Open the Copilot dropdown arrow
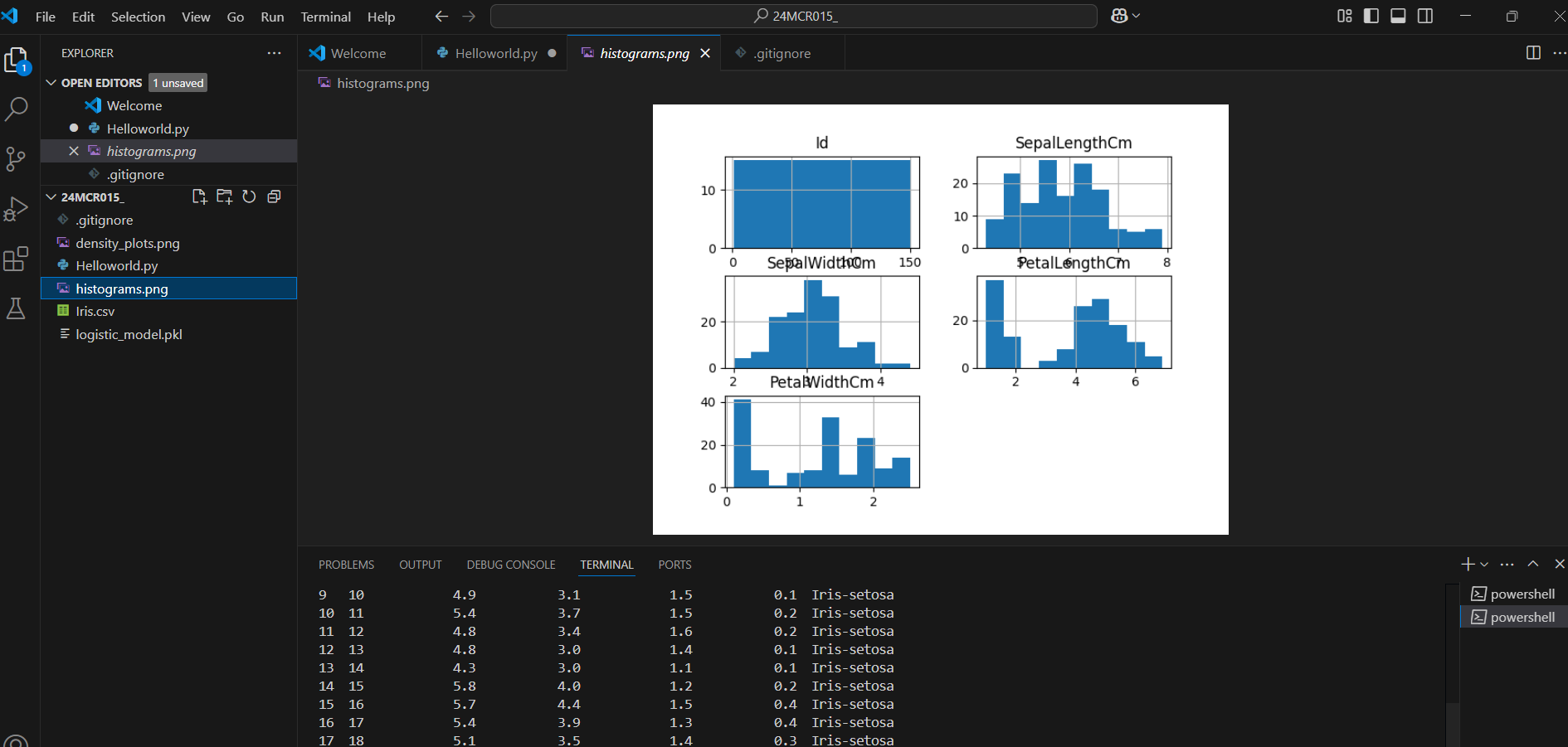This screenshot has height=747, width=1568. [1137, 16]
